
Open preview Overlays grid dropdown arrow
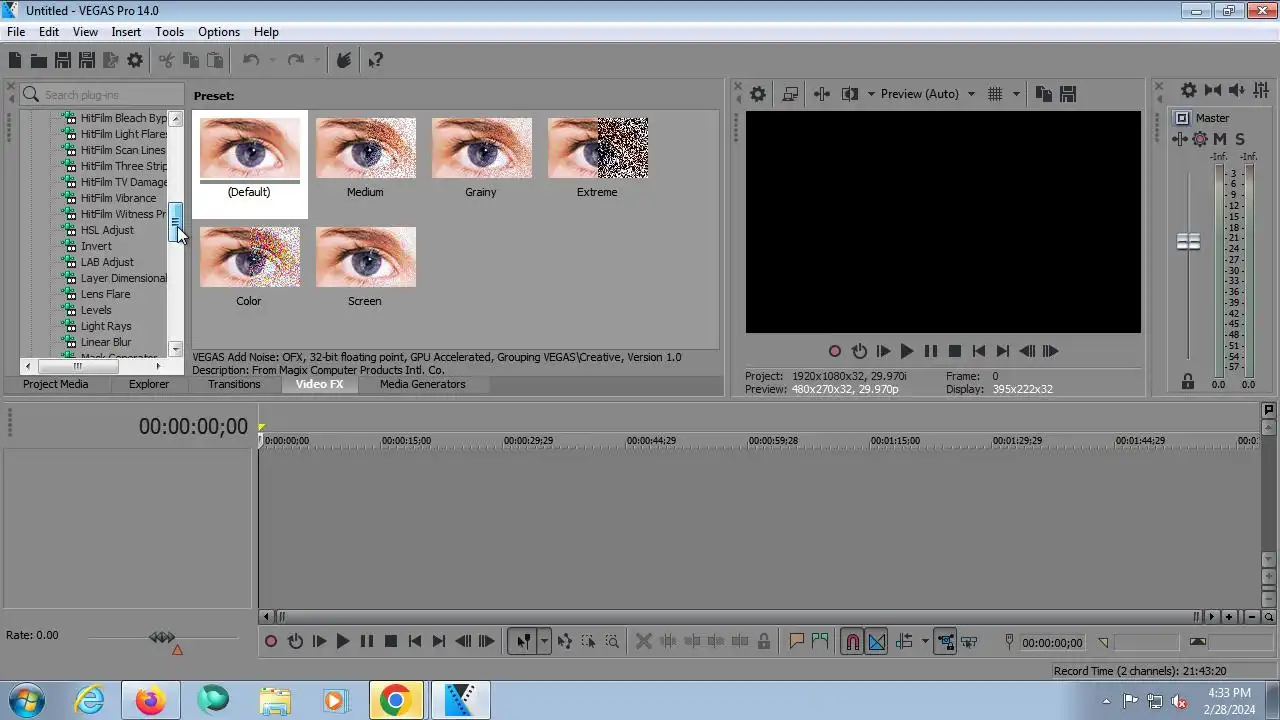click(x=1016, y=94)
